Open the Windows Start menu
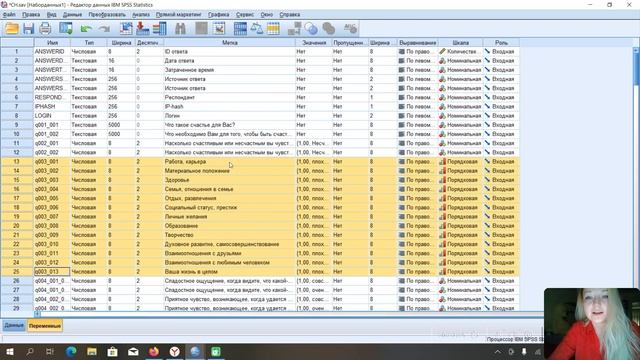640x360 pixels. [9, 351]
